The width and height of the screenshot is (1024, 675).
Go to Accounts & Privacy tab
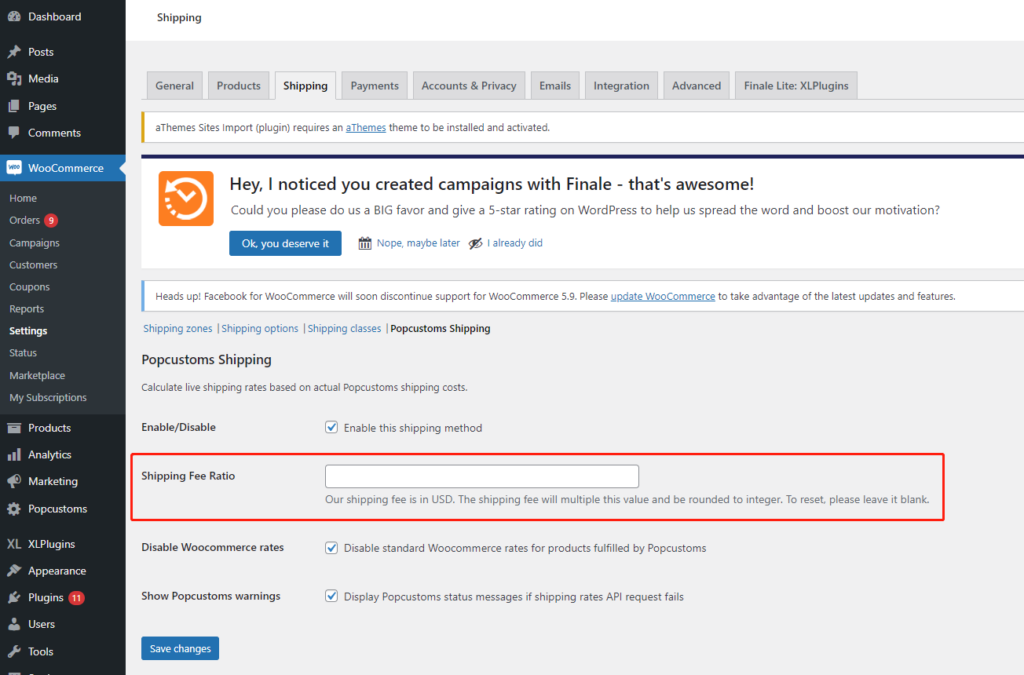point(469,86)
